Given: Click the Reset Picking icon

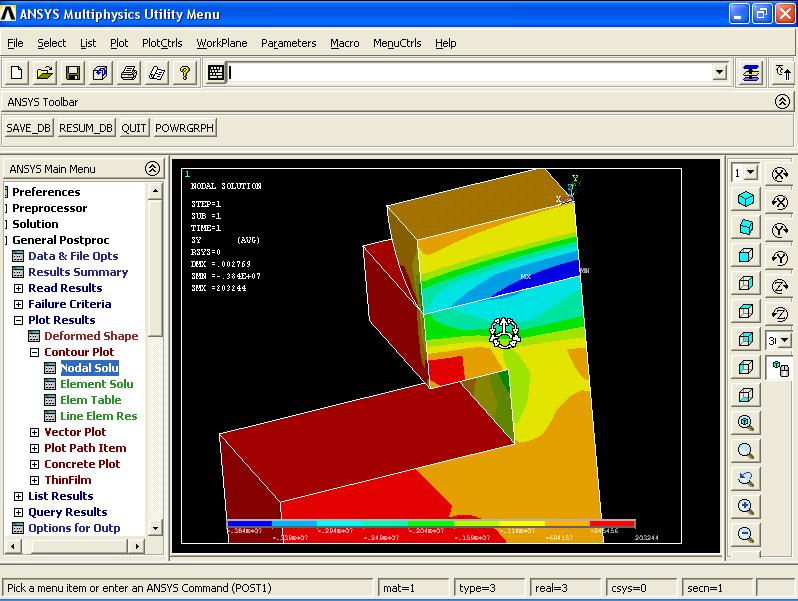Looking at the screenshot, I should pos(783,73).
